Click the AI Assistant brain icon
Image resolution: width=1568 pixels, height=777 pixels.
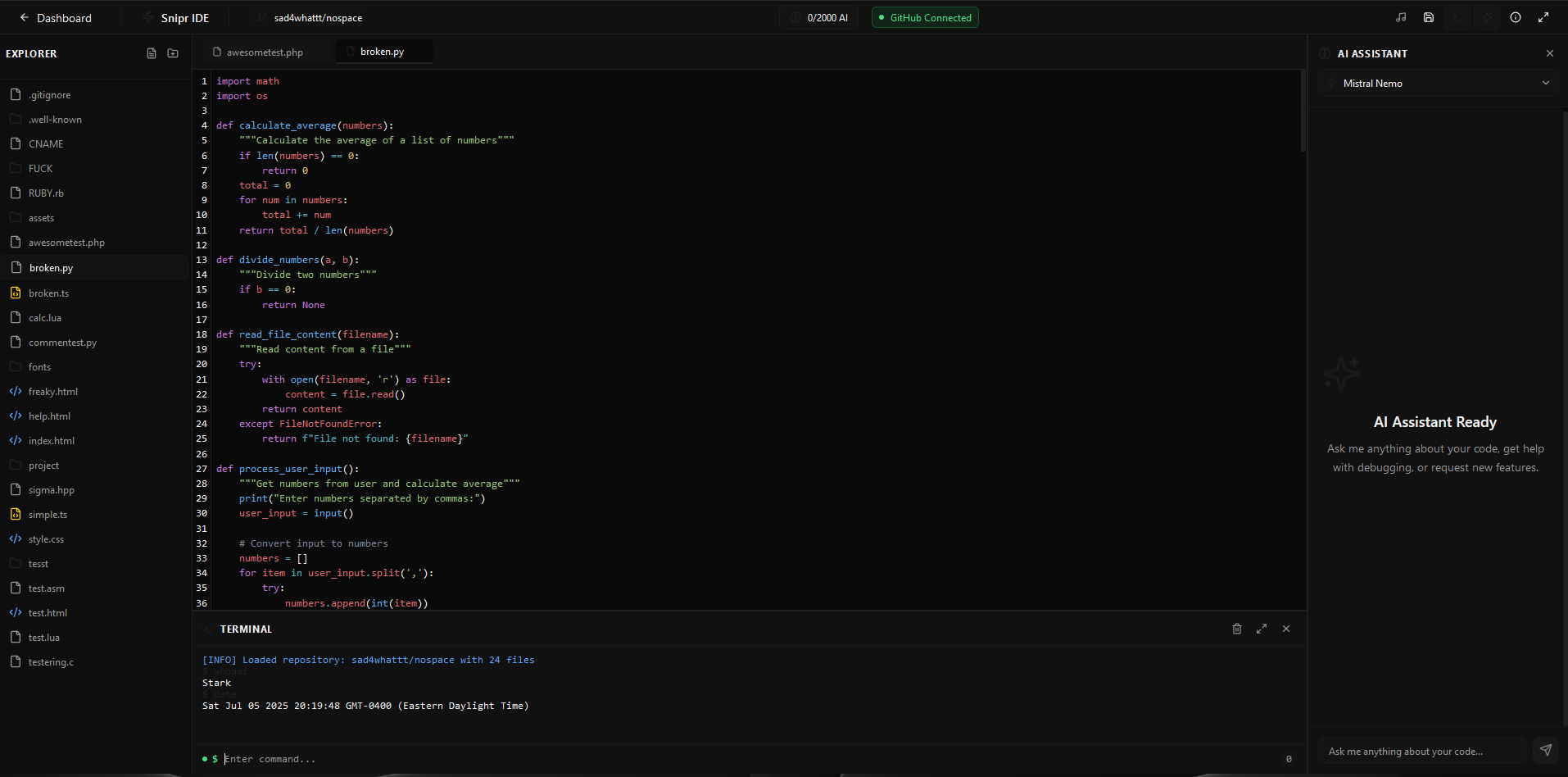1325,54
